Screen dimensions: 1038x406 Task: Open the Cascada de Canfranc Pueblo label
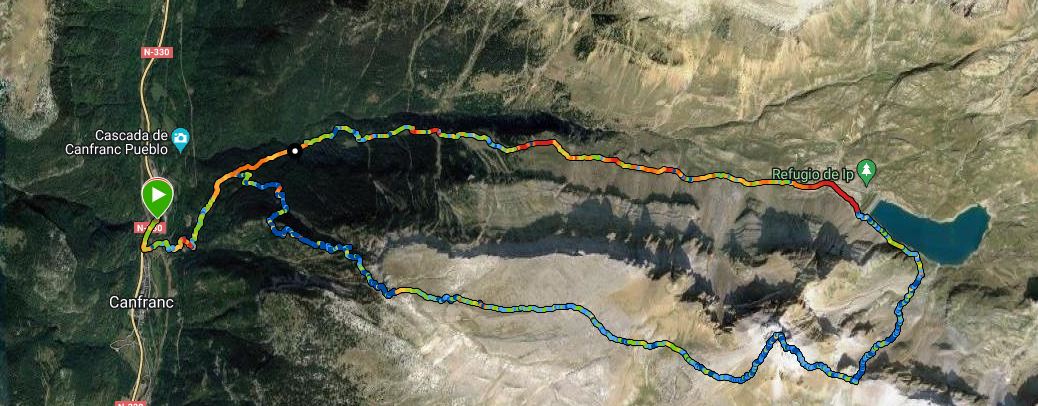click(x=118, y=142)
